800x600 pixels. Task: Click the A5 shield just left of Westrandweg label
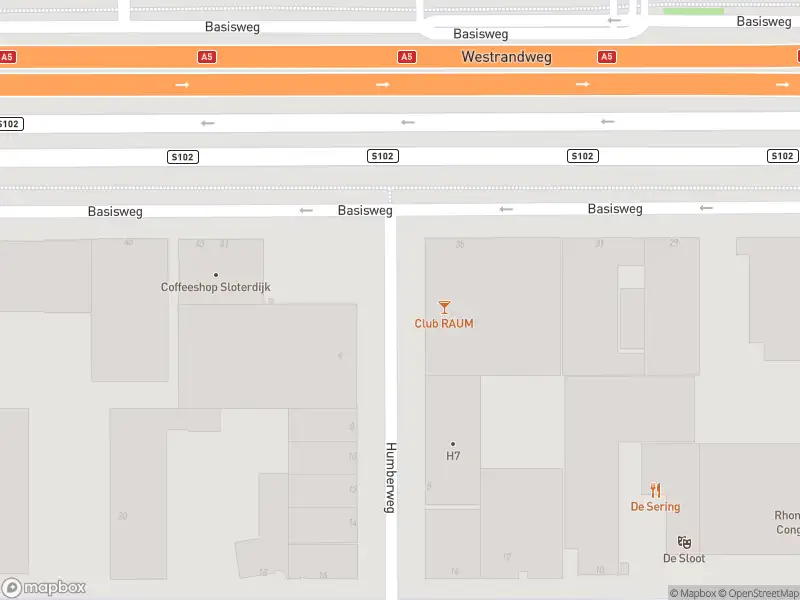406,57
